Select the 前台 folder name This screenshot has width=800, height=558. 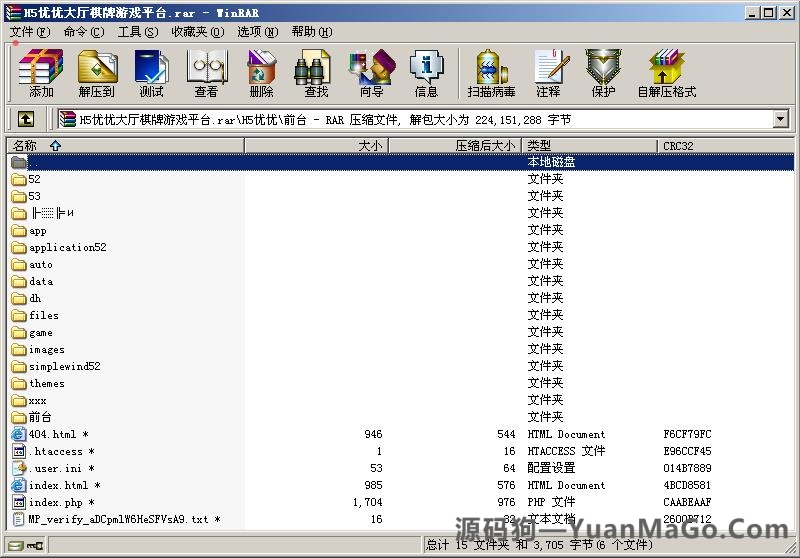[40, 417]
